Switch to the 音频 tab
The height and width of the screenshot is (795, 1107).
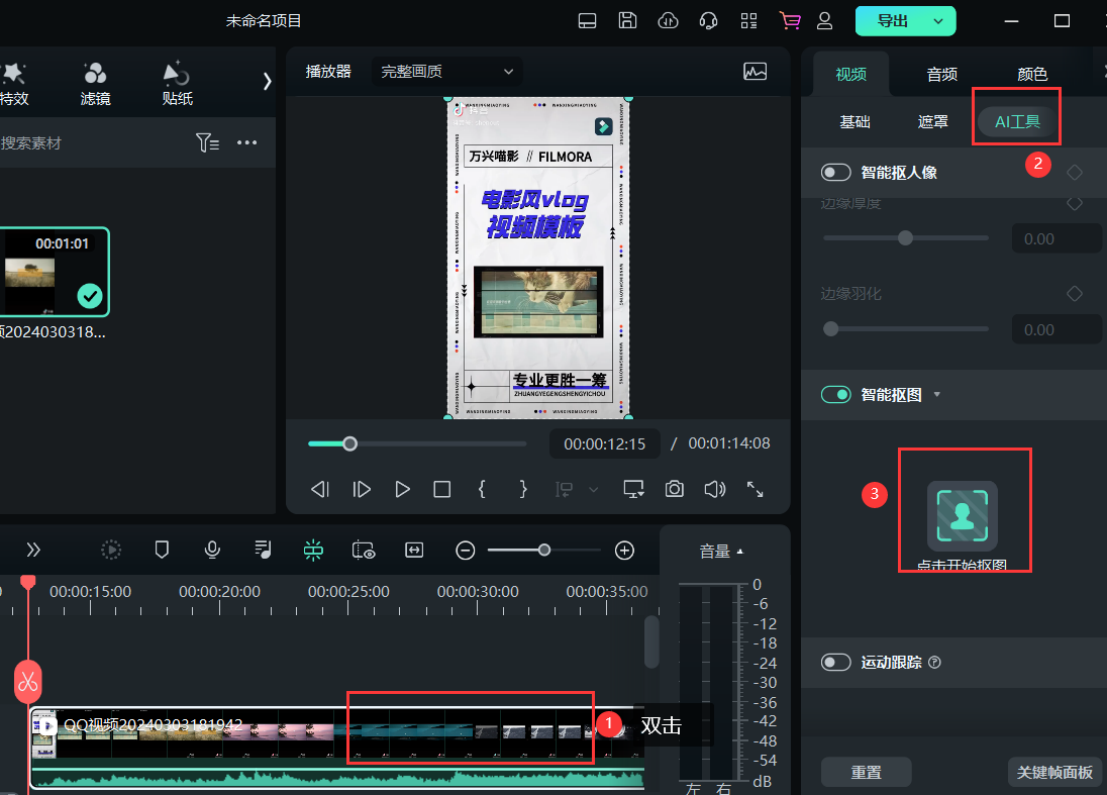(942, 74)
